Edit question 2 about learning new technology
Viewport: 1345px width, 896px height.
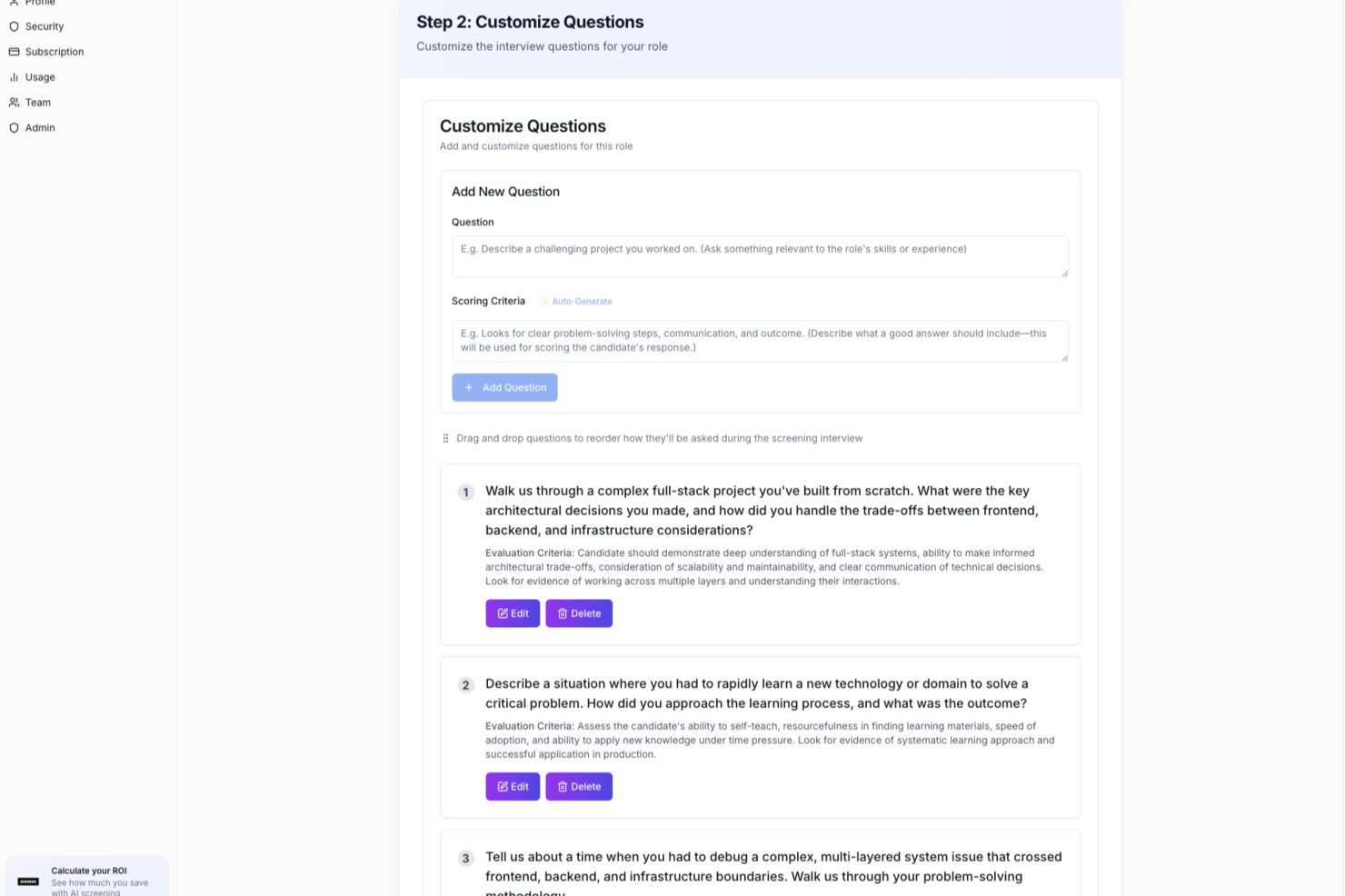513,786
